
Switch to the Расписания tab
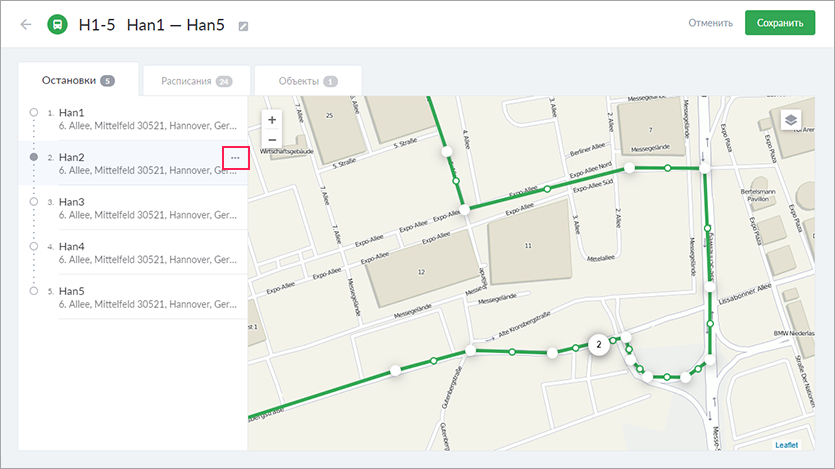(x=196, y=81)
